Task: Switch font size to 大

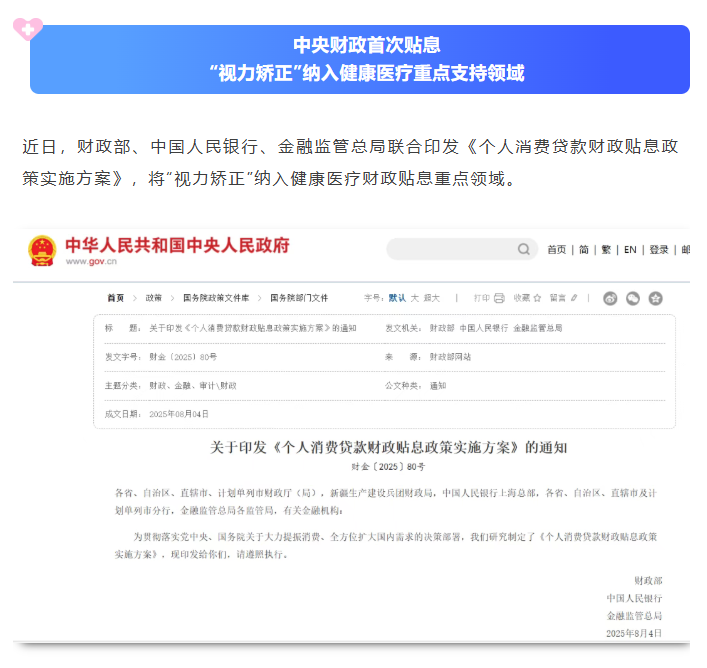Action: point(414,298)
